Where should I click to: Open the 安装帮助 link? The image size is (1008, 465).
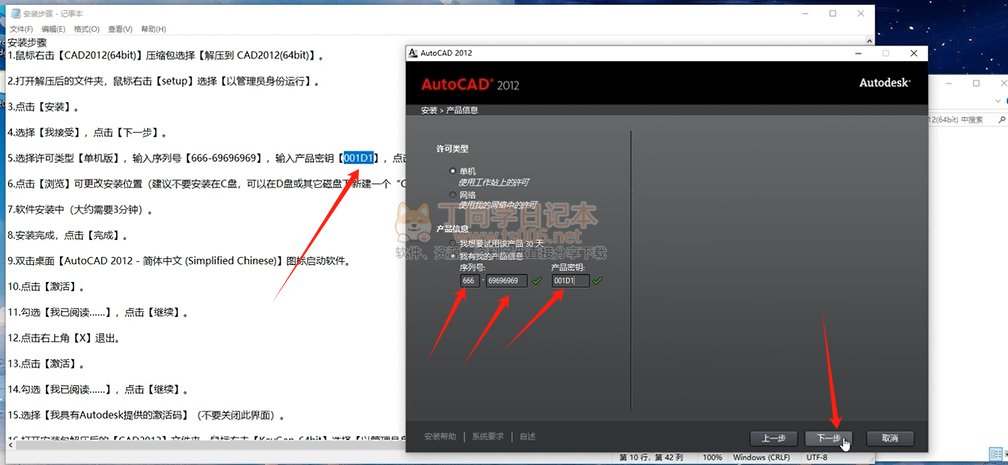[x=440, y=437]
